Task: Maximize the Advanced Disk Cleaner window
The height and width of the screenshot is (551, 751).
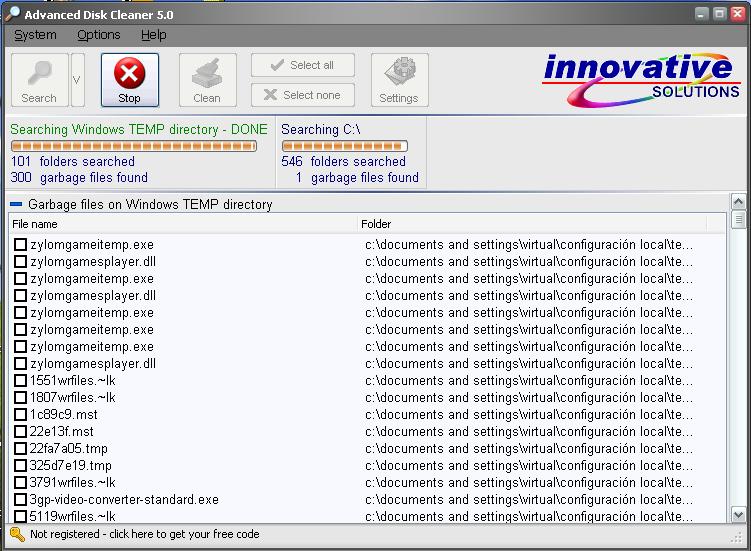Action: tap(719, 13)
